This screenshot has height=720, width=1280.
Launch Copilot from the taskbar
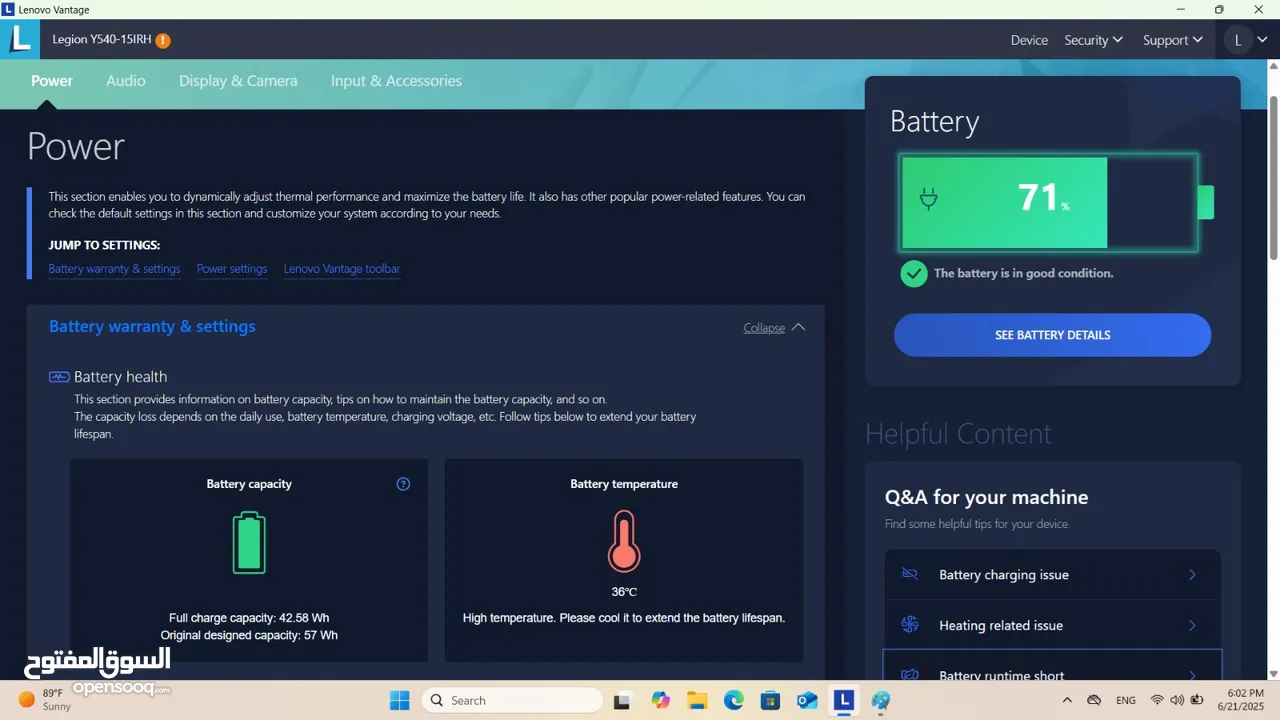pos(660,700)
